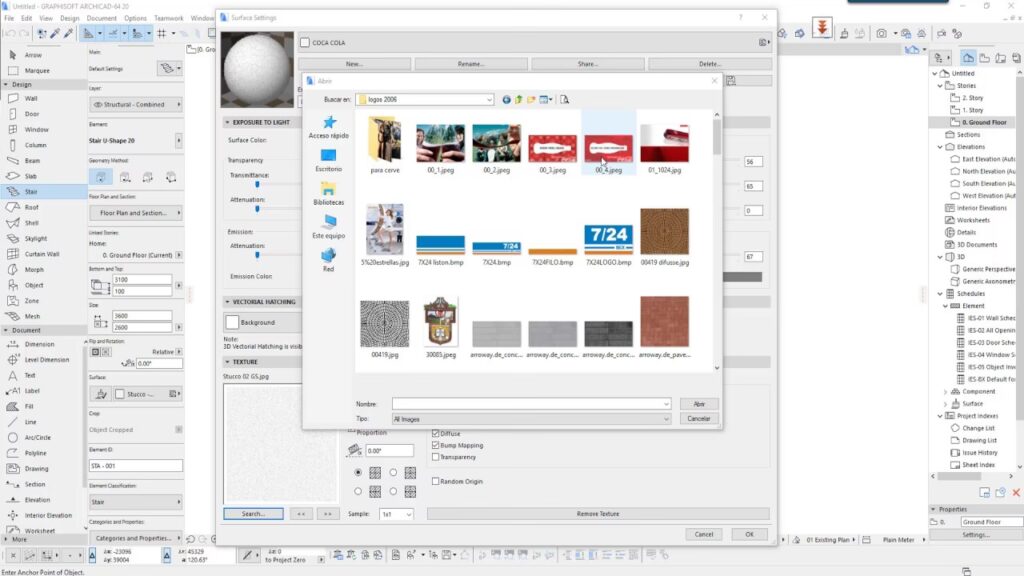Viewport: 1024px width, 576px height.
Task: Uncheck the Diffuse checkbox
Action: tap(435, 434)
